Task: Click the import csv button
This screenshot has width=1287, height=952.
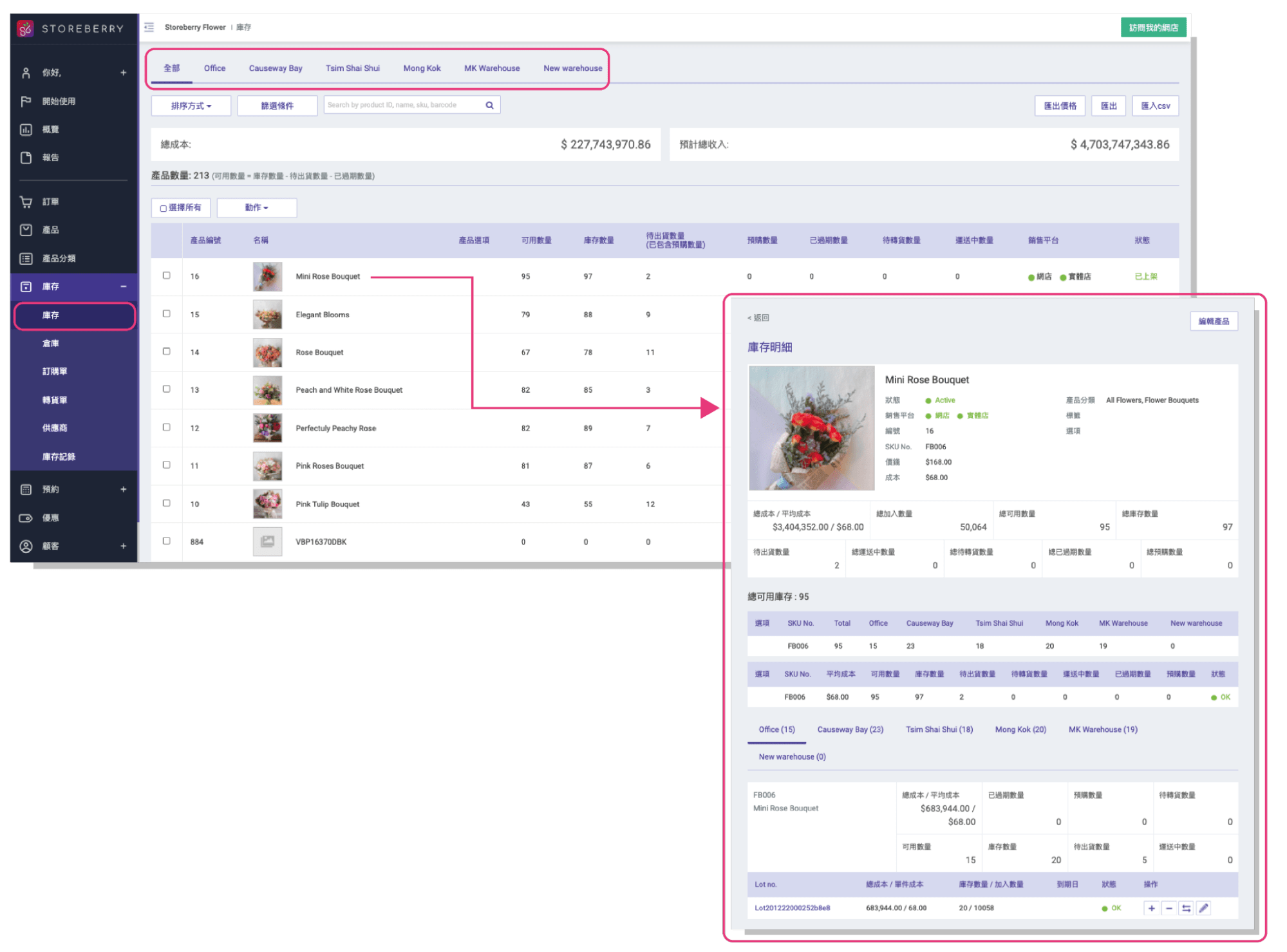Action: click(1156, 106)
